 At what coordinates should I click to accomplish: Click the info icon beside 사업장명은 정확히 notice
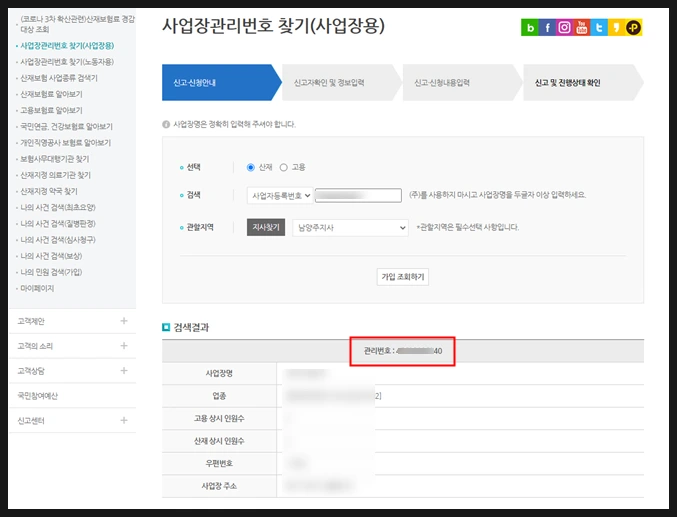point(166,124)
